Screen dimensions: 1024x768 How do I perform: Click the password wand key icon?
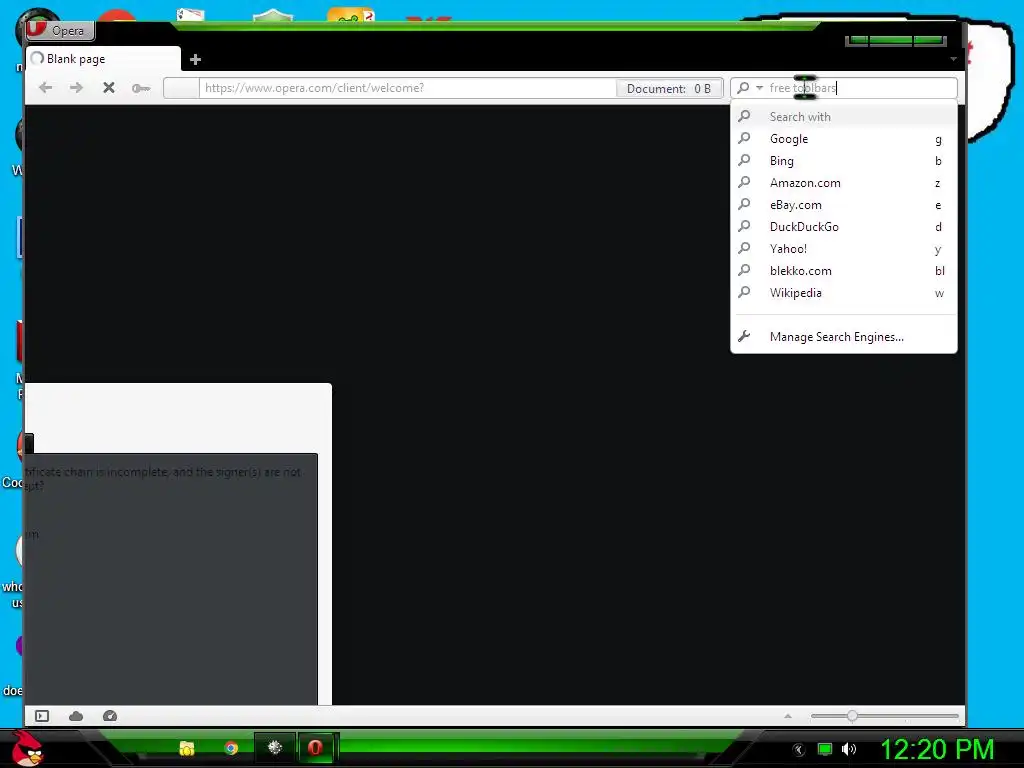pos(141,88)
